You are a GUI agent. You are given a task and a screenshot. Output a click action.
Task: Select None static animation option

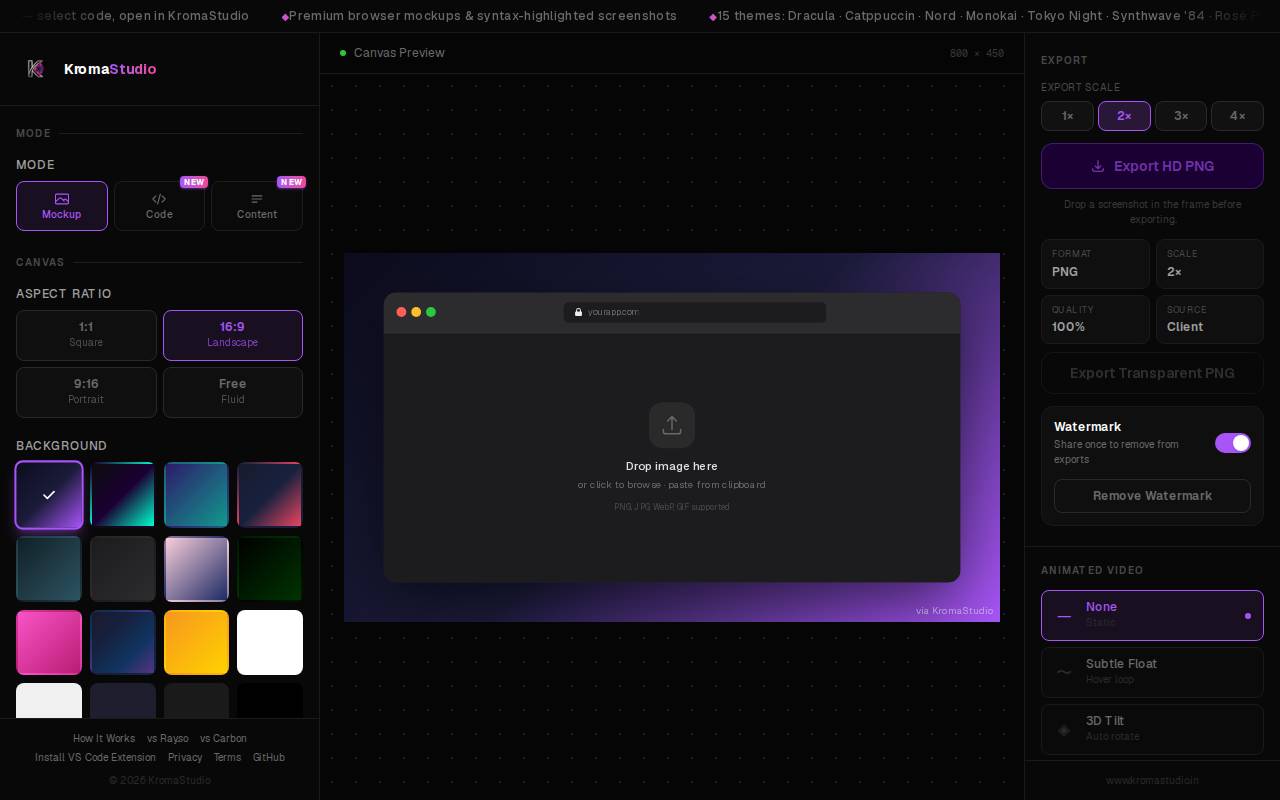1152,615
